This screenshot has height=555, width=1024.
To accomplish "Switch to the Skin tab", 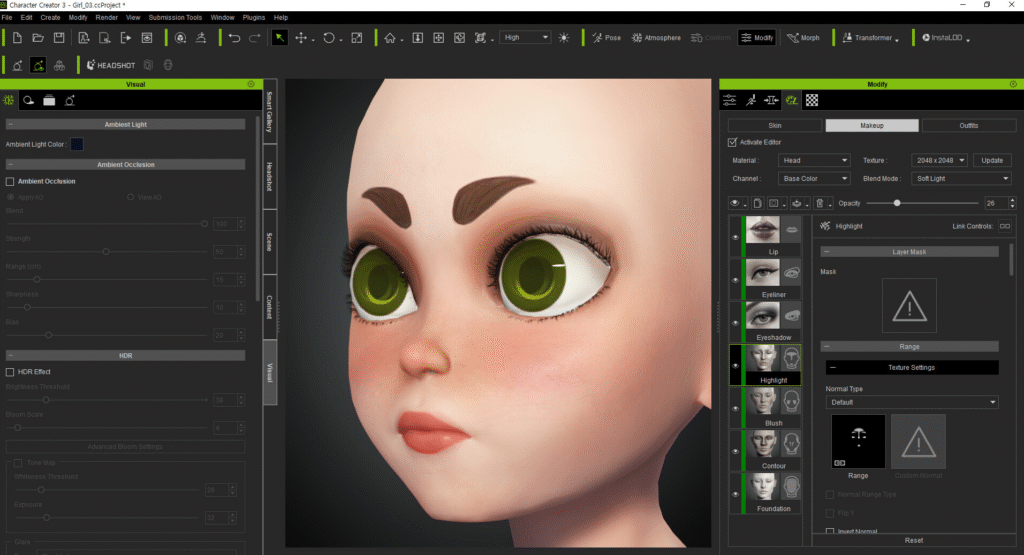I will pos(774,126).
